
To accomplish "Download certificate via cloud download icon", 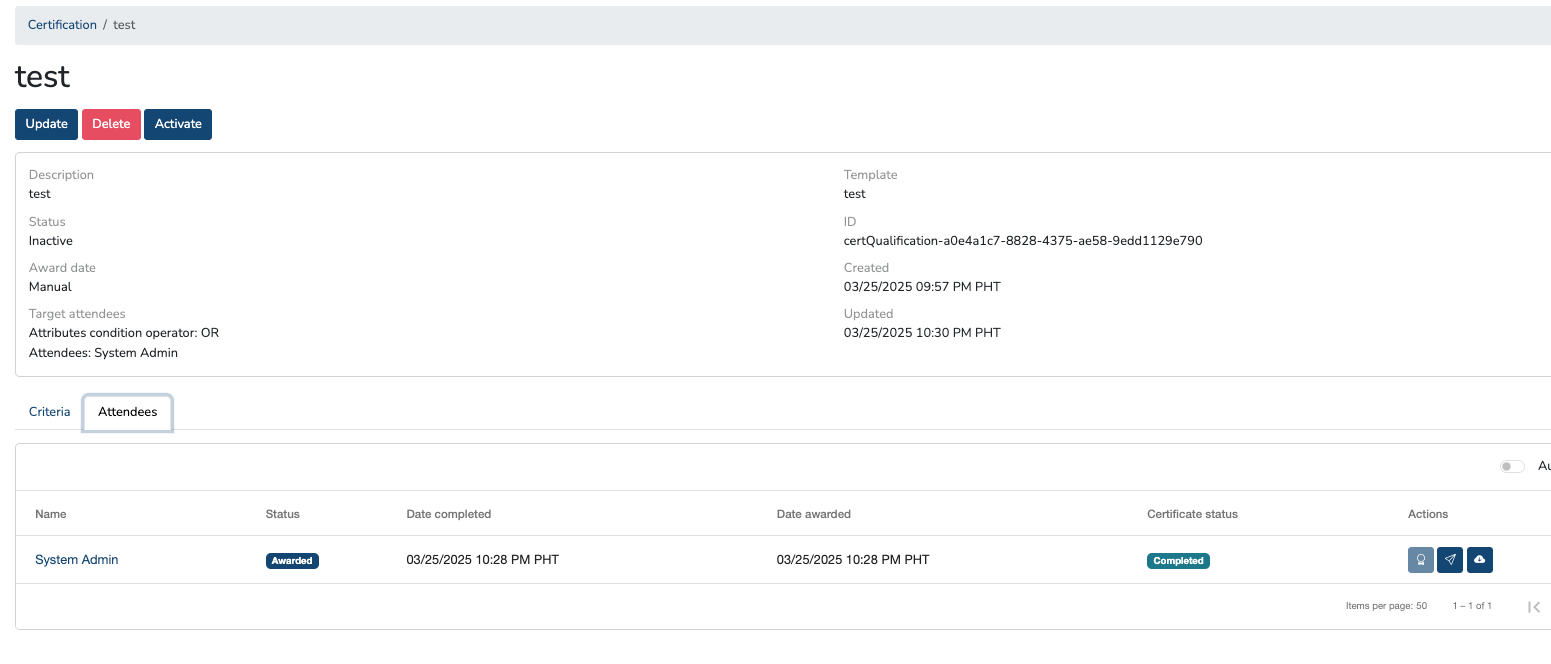I will tap(1480, 560).
